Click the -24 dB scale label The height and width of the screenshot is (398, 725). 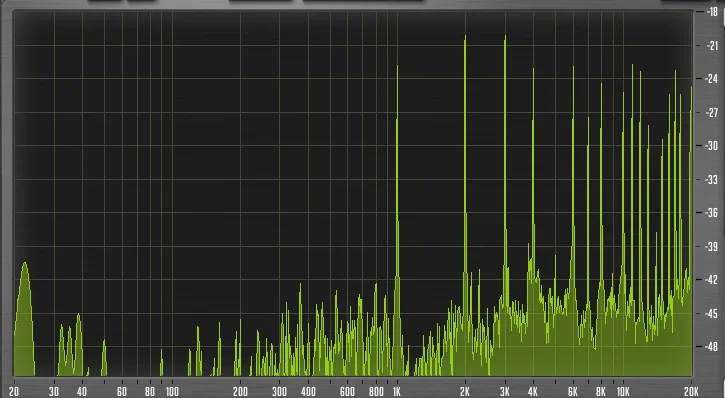(x=712, y=79)
